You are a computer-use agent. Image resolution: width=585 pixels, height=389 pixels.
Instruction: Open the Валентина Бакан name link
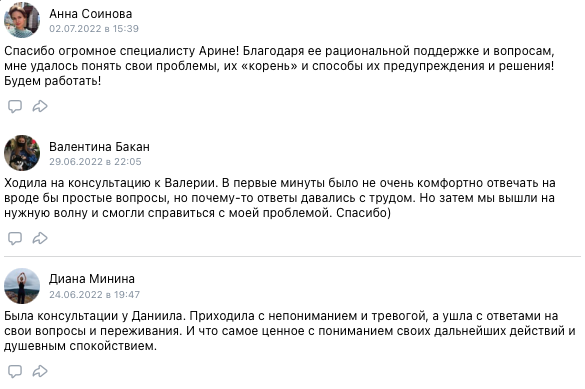click(99, 147)
